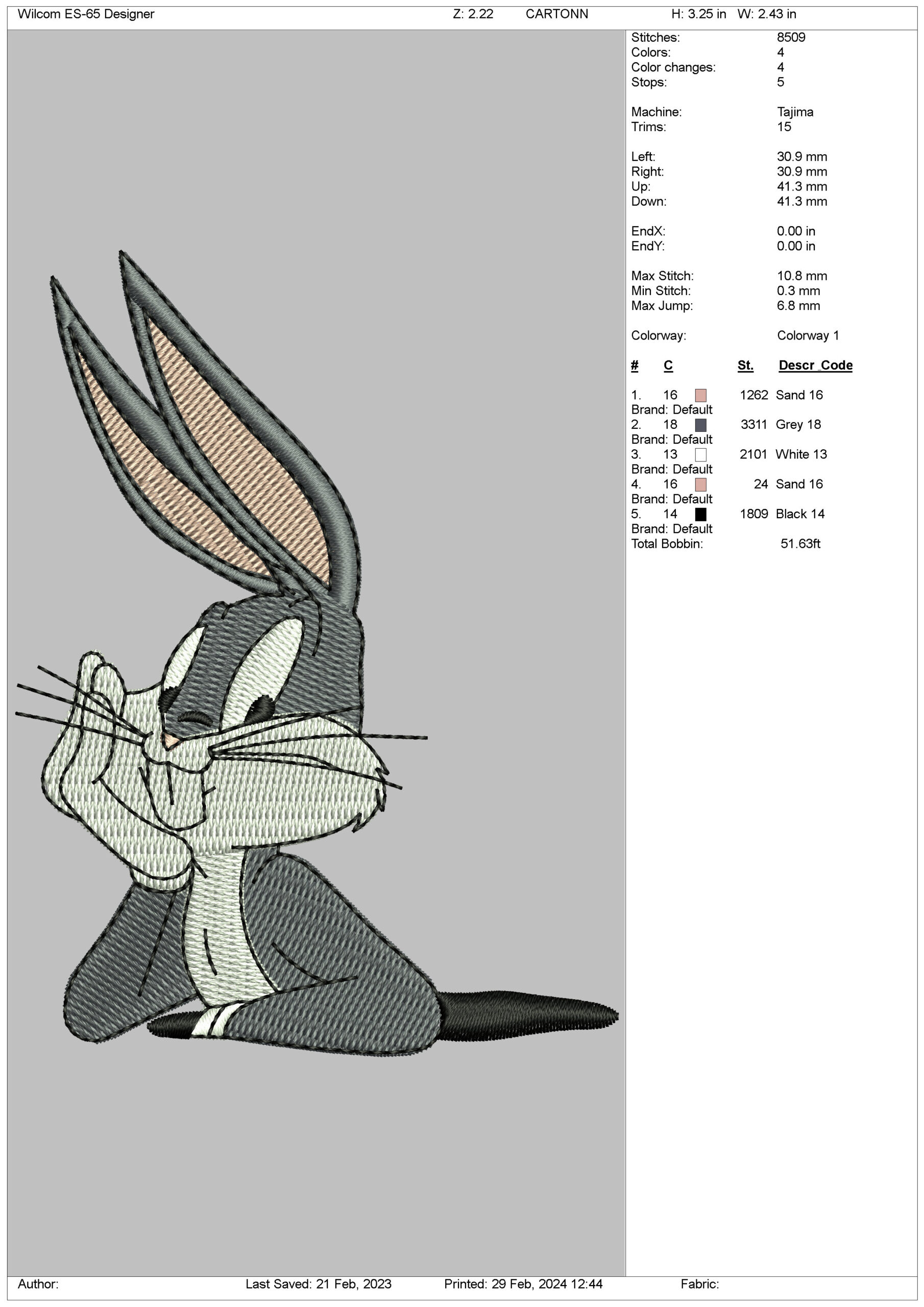Click the Last Saved date text

tap(318, 1284)
